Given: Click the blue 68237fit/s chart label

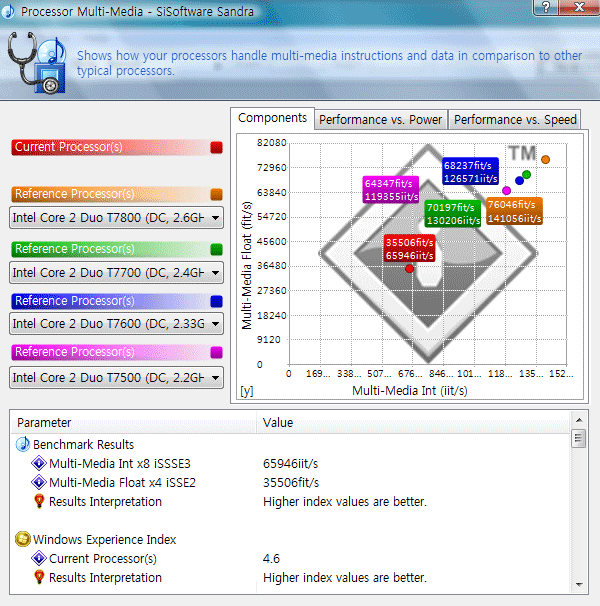Looking at the screenshot, I should coord(470,172).
